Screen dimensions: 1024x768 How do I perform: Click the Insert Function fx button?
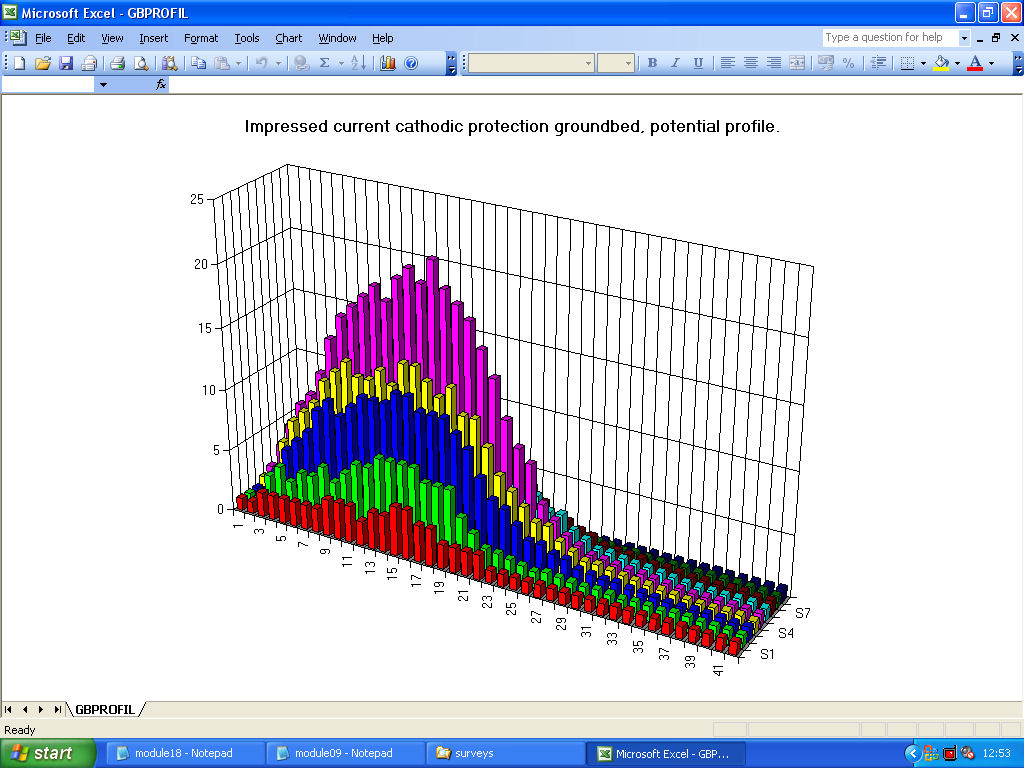pyautogui.click(x=160, y=85)
